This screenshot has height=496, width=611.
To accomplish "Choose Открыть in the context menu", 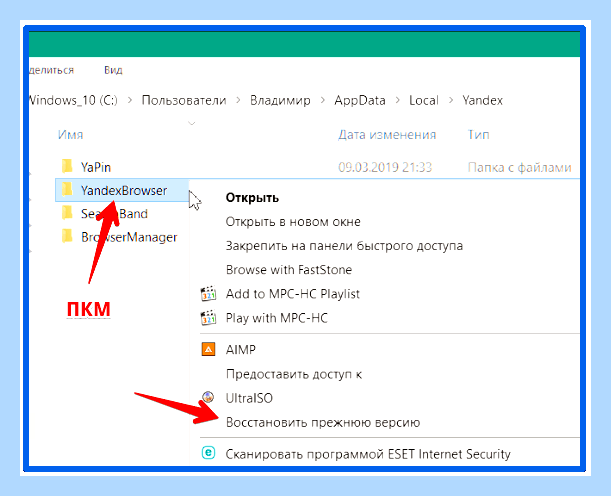I will point(252,198).
